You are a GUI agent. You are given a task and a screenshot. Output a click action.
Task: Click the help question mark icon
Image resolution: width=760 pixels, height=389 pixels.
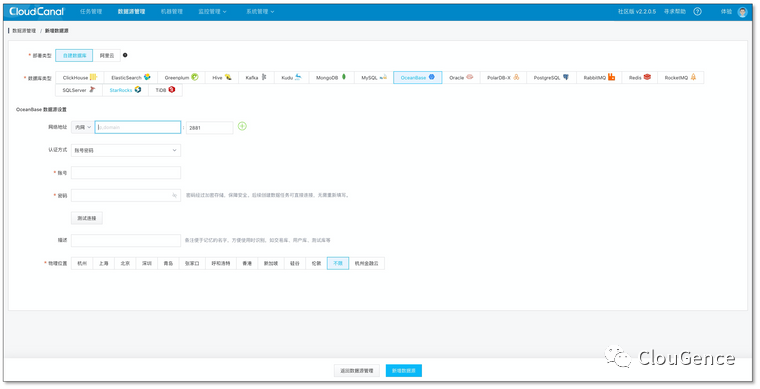point(697,12)
